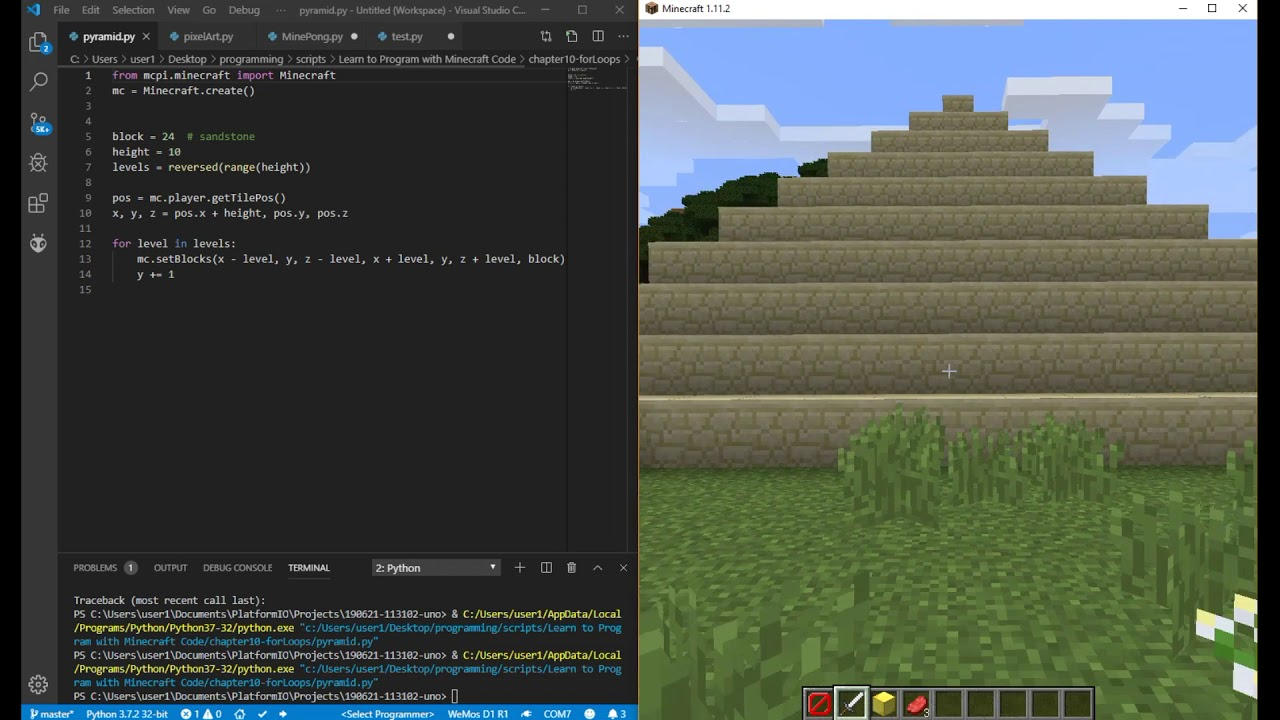Click line number 10 in the editor gutter

pos(86,213)
